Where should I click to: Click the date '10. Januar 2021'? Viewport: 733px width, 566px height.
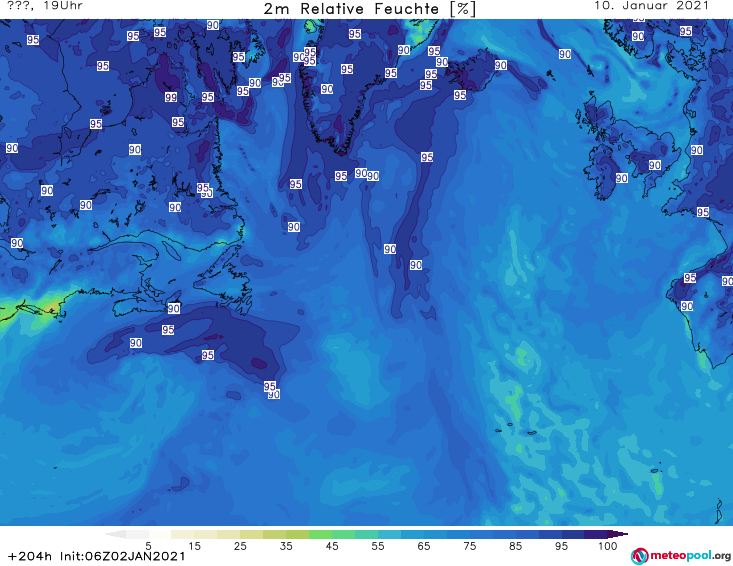651,6
